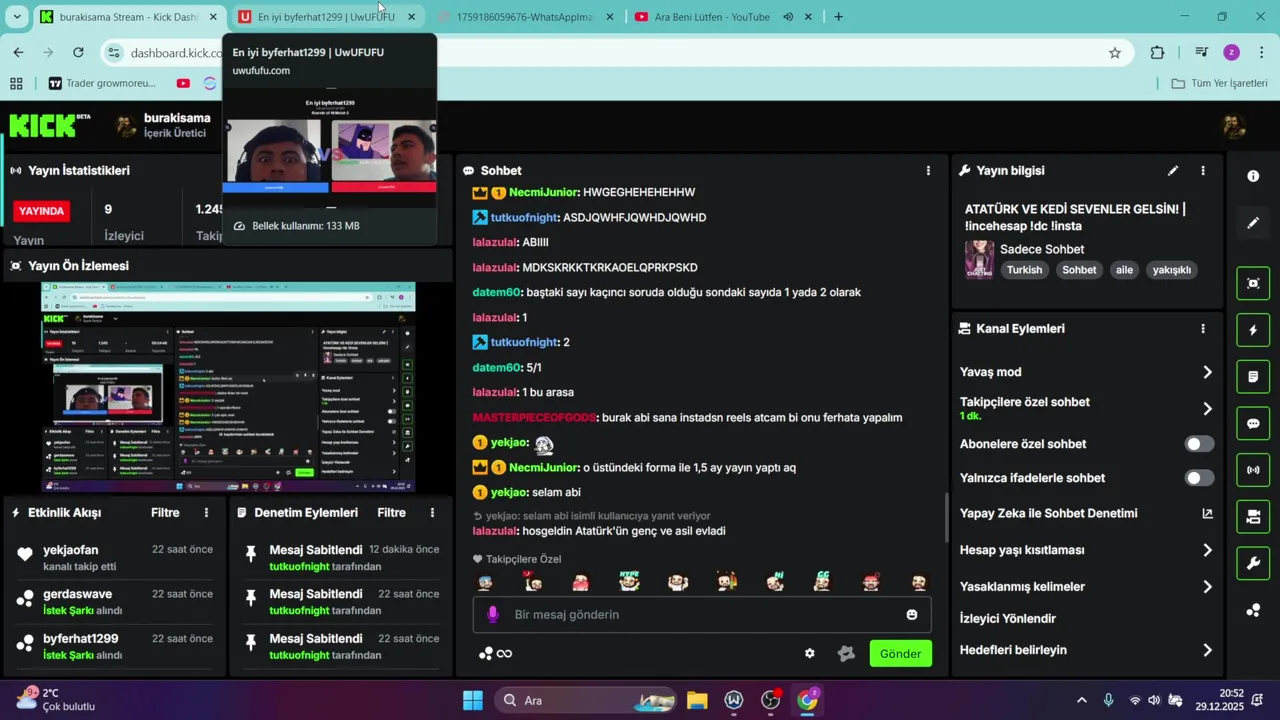Click the badge icon next to Gönder
The height and width of the screenshot is (720, 1280).
pos(846,653)
